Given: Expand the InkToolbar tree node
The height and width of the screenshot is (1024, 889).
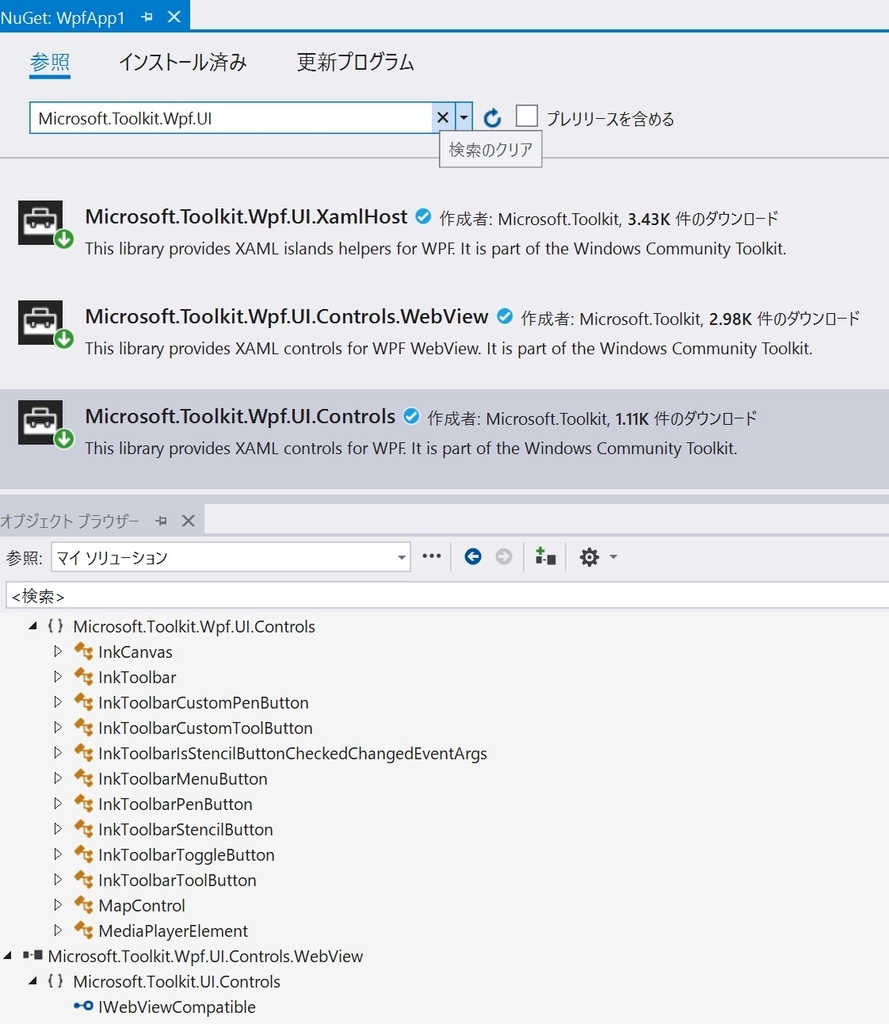Looking at the screenshot, I should pos(58,677).
